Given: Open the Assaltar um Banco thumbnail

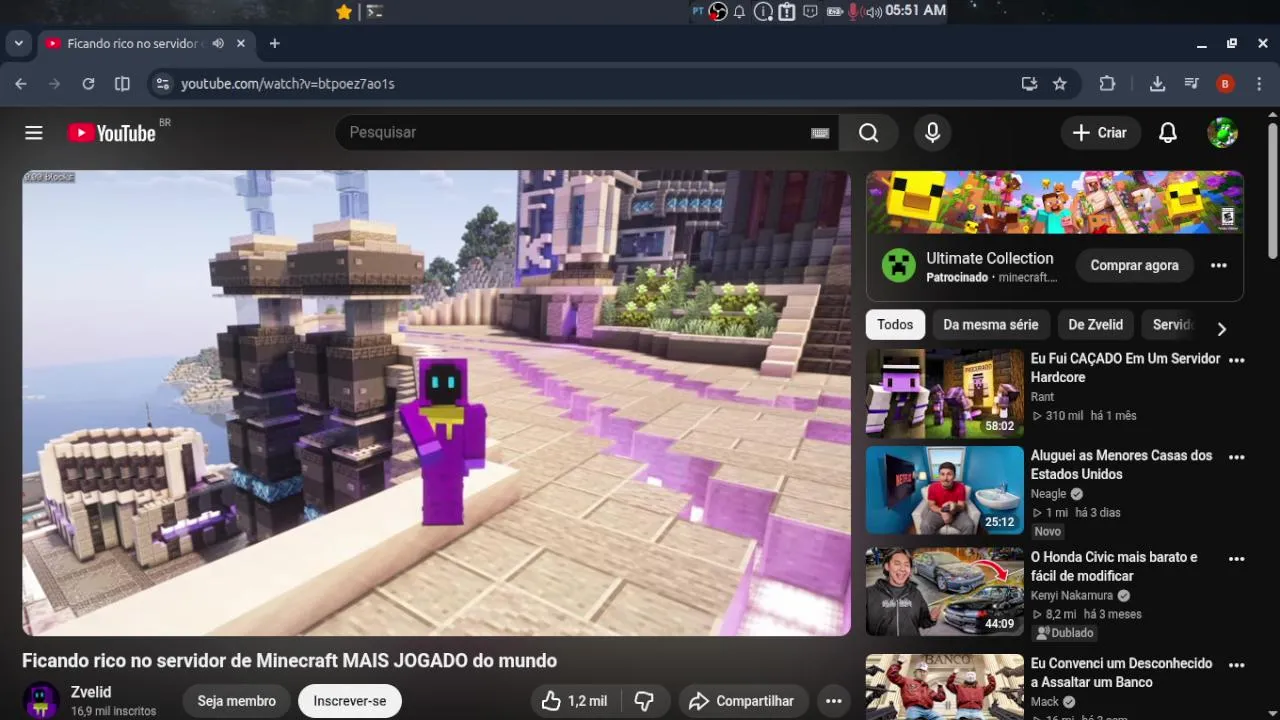Looking at the screenshot, I should (x=945, y=687).
